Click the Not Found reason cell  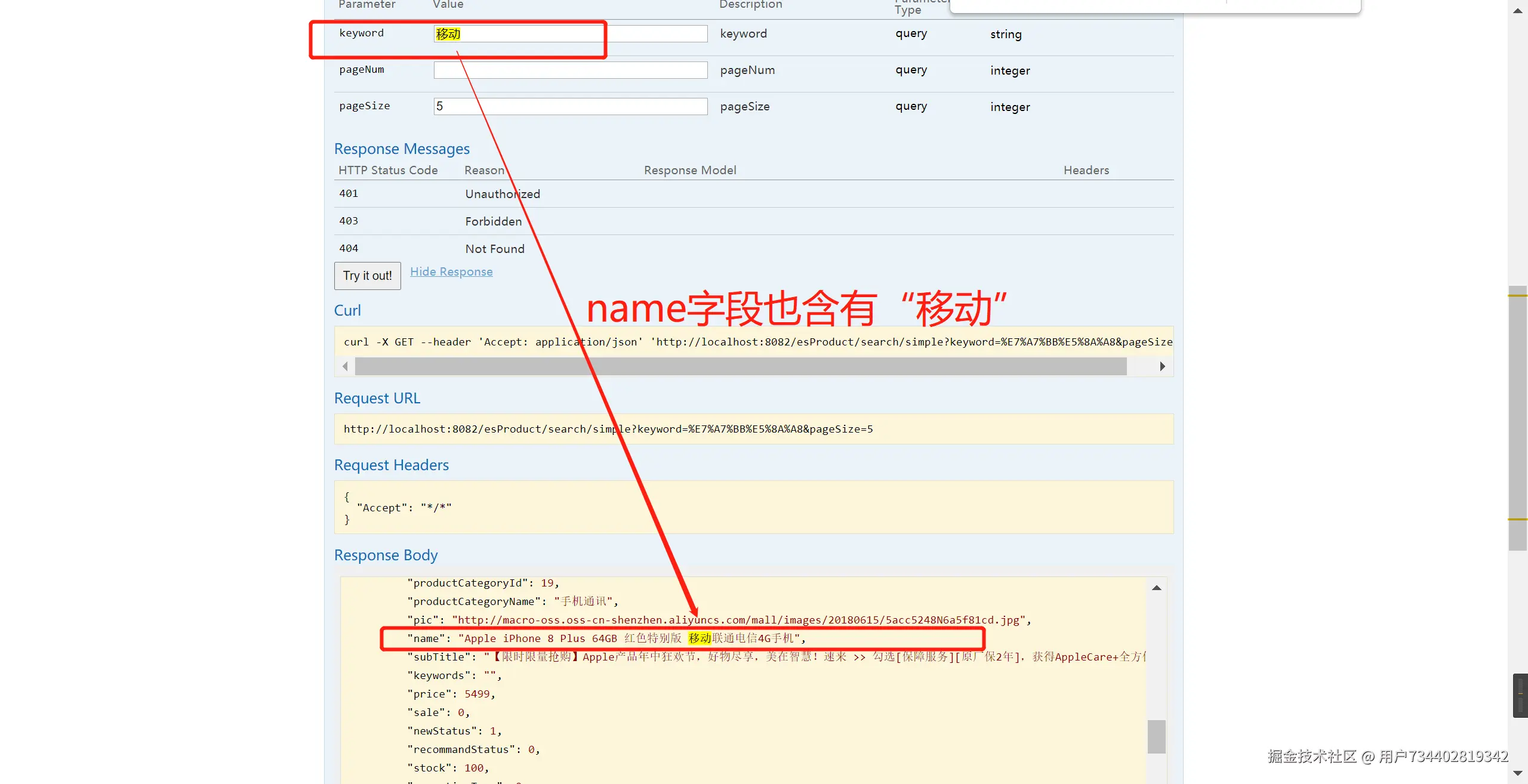pos(495,249)
